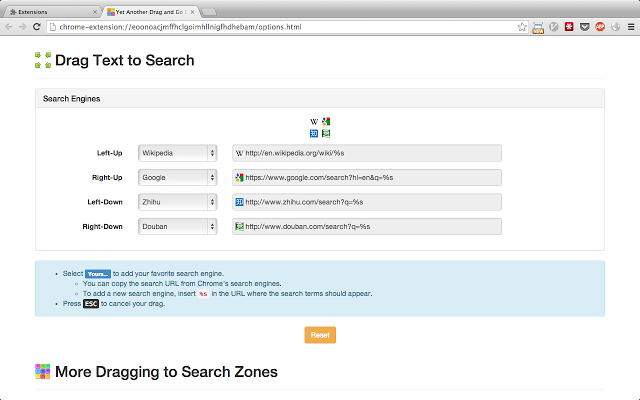Click the gray circular slash extension icon

[553, 27]
